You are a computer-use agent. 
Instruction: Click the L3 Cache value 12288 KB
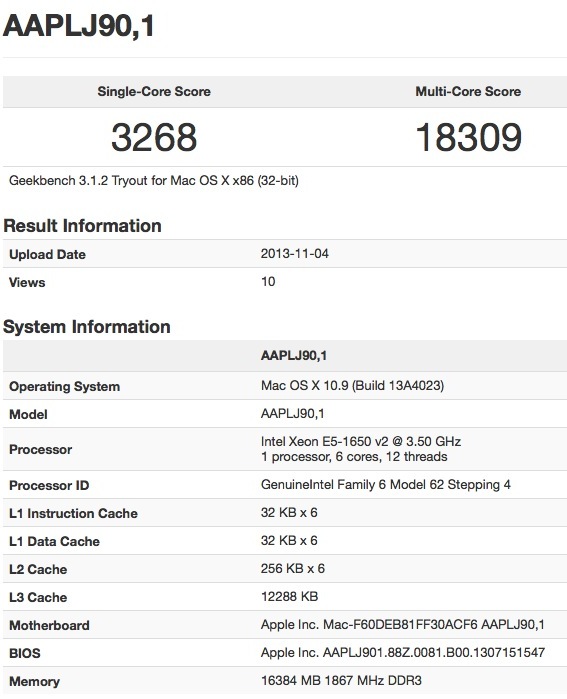click(x=289, y=596)
